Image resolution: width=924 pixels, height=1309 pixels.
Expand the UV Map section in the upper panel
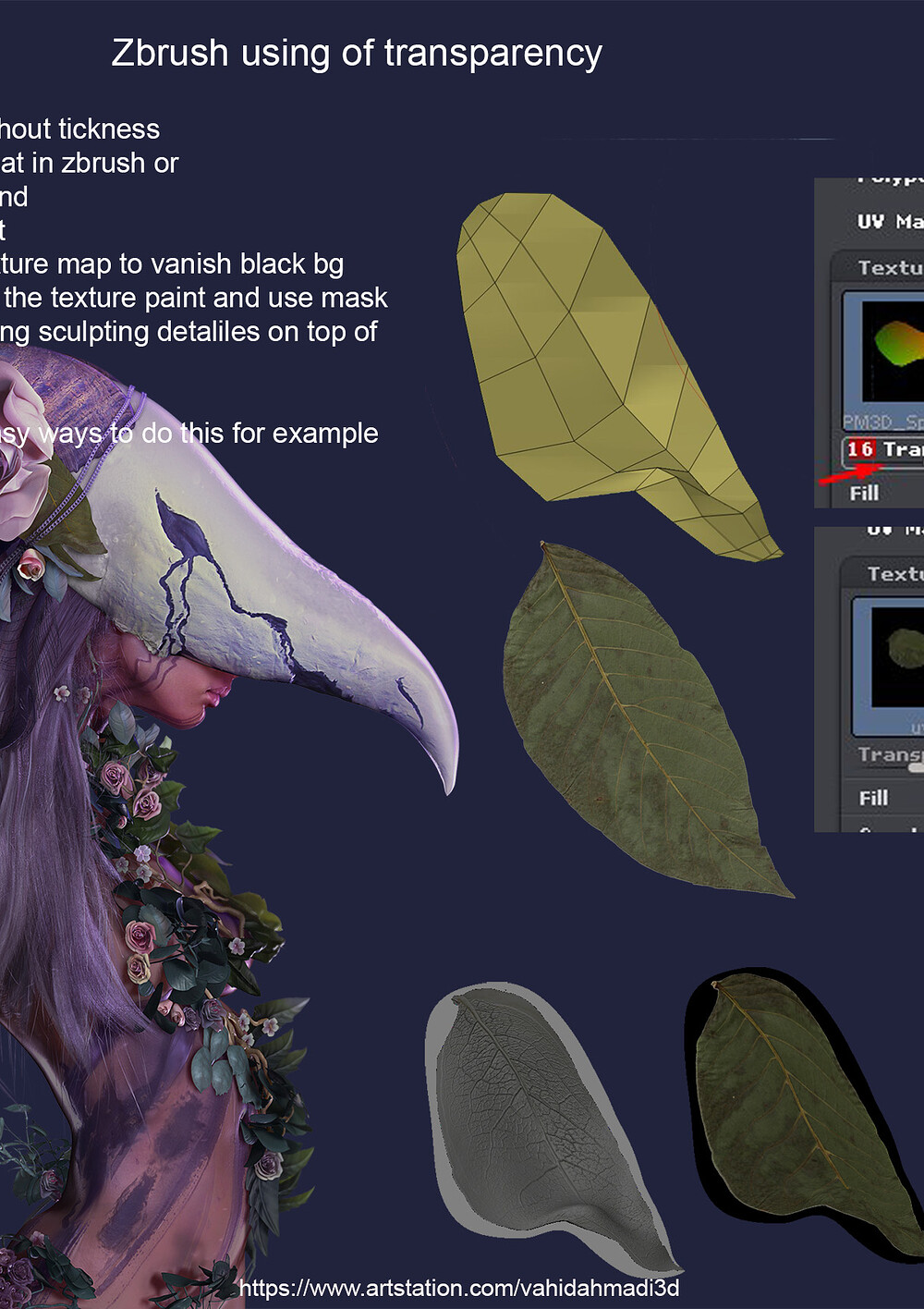click(889, 222)
